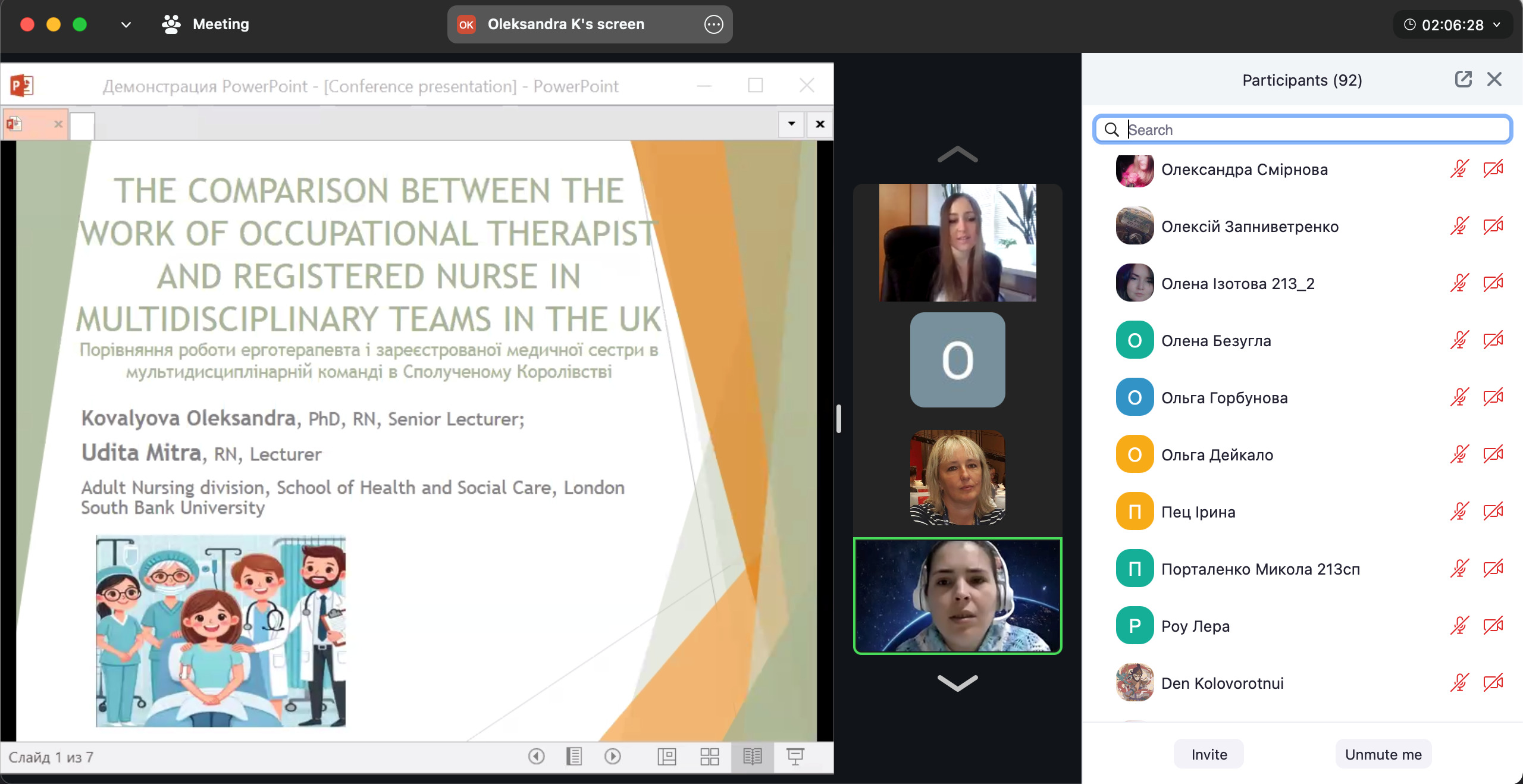Viewport: 1523px width, 784px height.
Task: Expand the meeting timer dropdown
Action: pos(1497,25)
